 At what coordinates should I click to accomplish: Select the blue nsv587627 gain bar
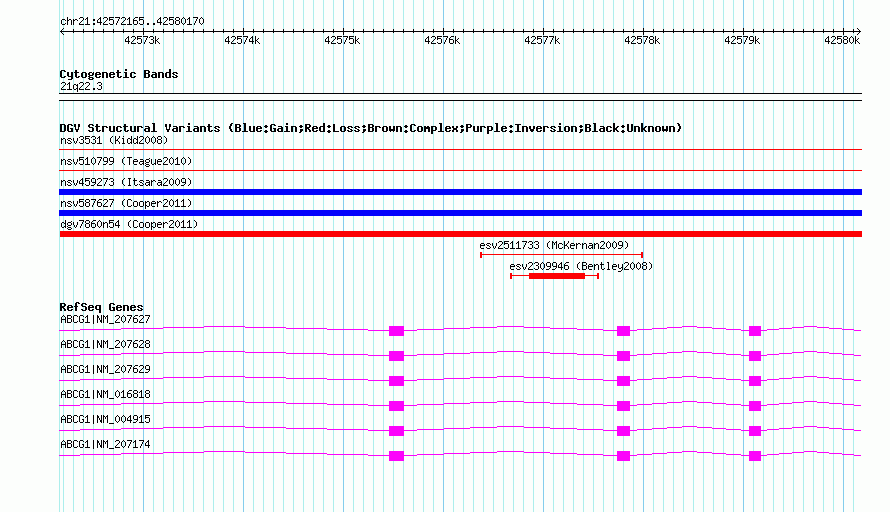coord(460,213)
